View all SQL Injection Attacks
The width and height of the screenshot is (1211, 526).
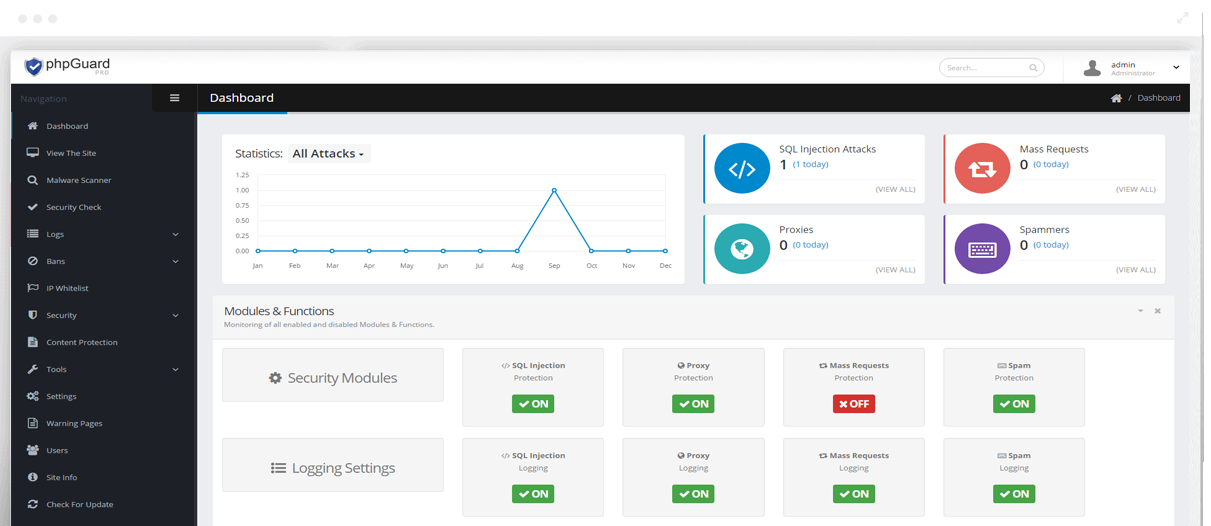(x=895, y=189)
